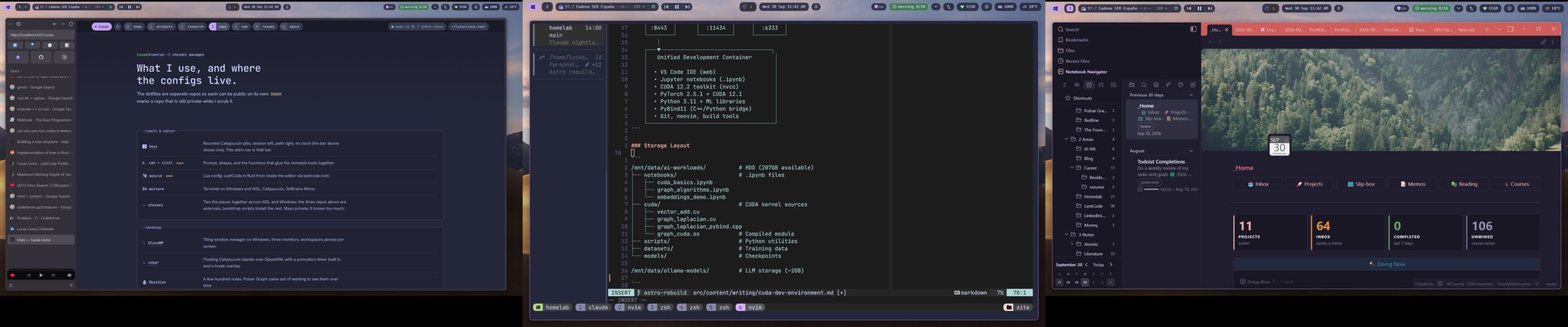Collapse the August notes group
Image resolution: width=1568 pixels, height=327 pixels.
coord(1191,151)
